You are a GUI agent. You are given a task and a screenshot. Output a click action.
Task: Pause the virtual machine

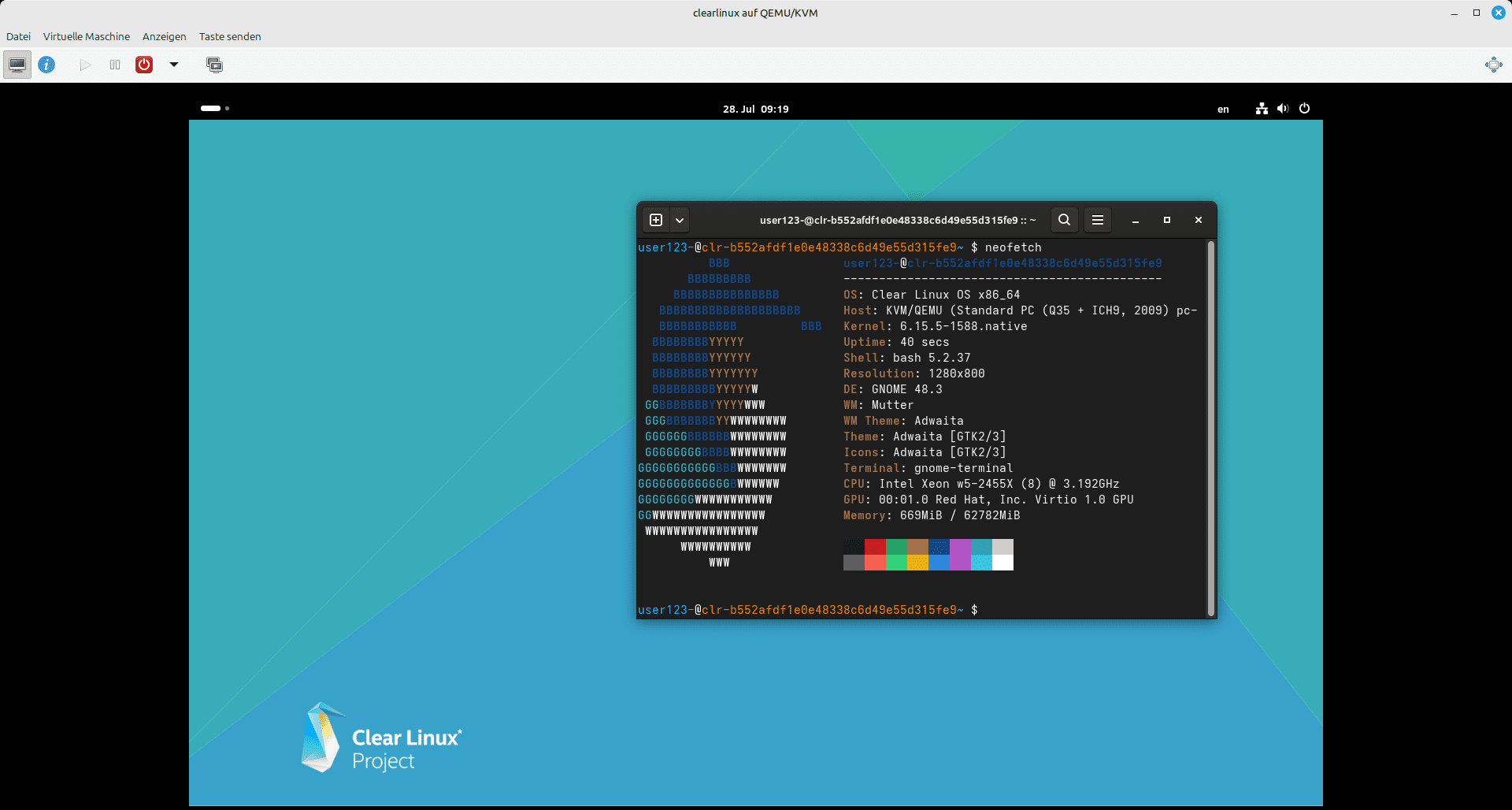[115, 65]
